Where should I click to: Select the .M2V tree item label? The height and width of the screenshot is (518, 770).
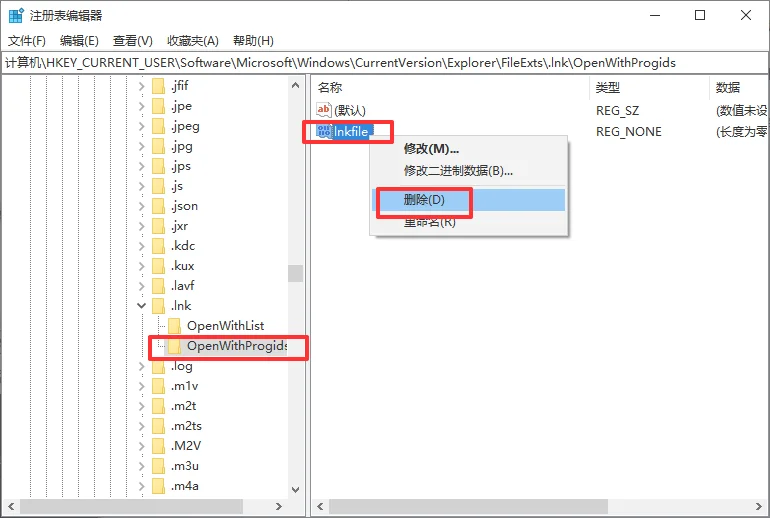click(186, 446)
